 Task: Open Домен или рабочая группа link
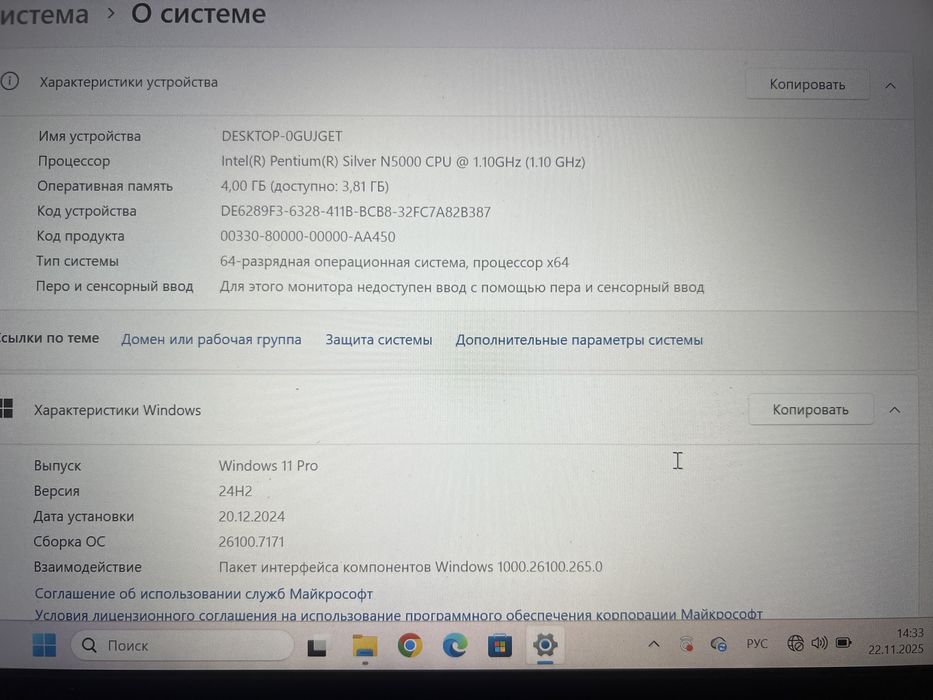pyautogui.click(x=211, y=339)
